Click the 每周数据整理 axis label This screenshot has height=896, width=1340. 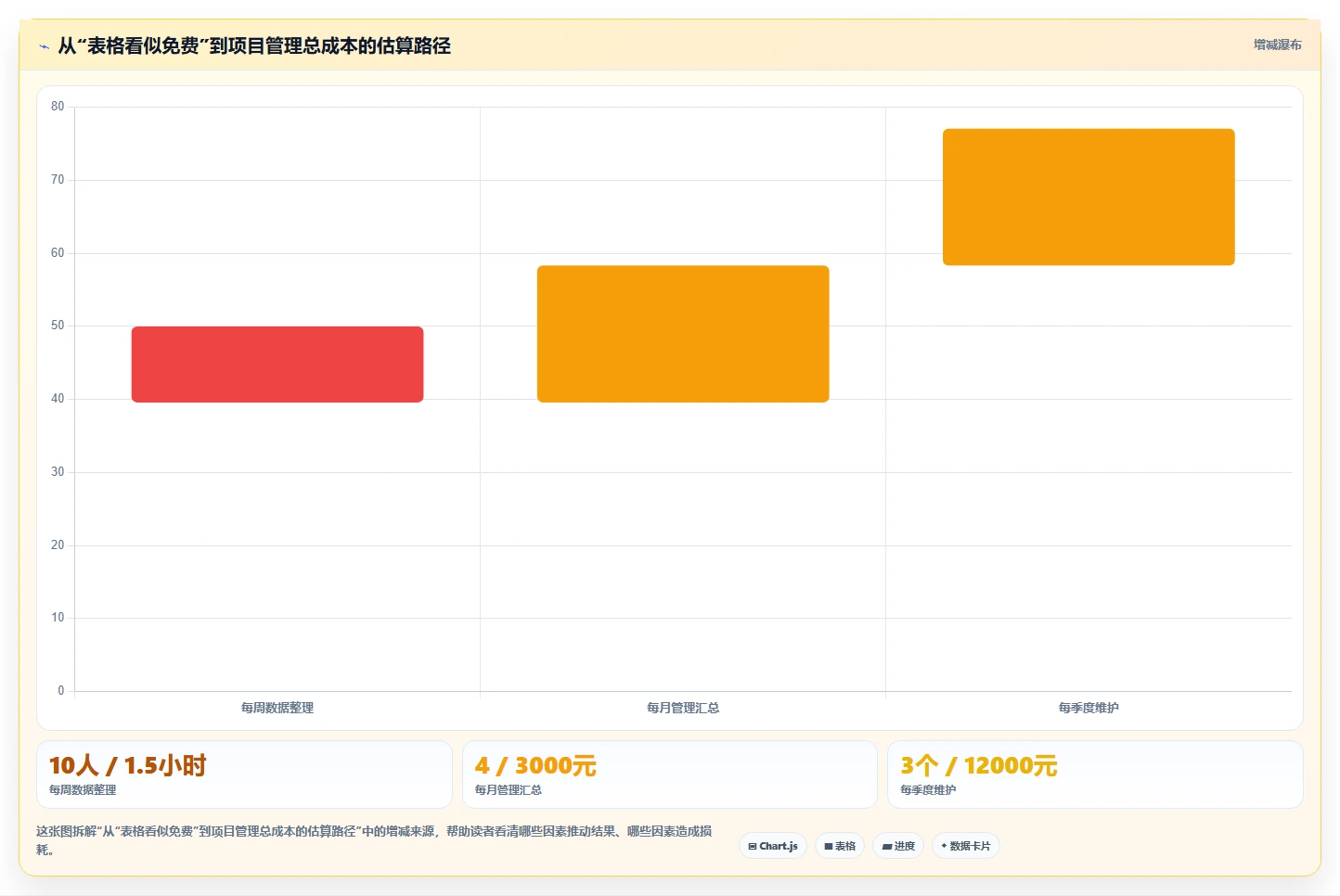tap(277, 708)
